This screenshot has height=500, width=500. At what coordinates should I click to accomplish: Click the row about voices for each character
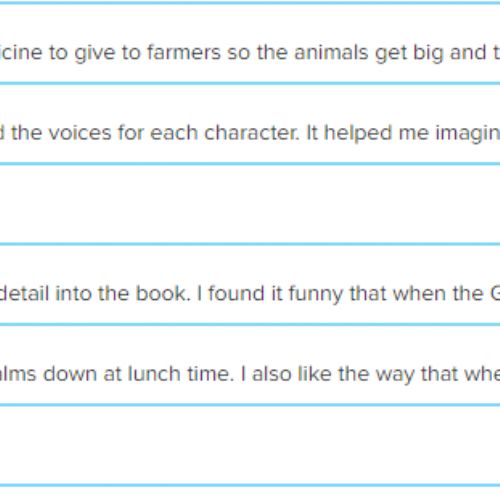click(x=250, y=123)
